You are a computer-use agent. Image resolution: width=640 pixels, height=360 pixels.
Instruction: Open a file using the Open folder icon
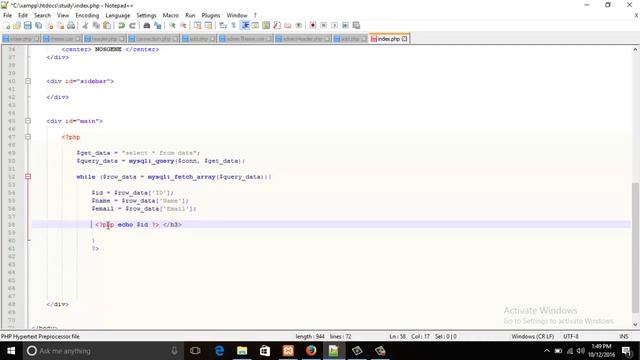pyautogui.click(x=17, y=25)
